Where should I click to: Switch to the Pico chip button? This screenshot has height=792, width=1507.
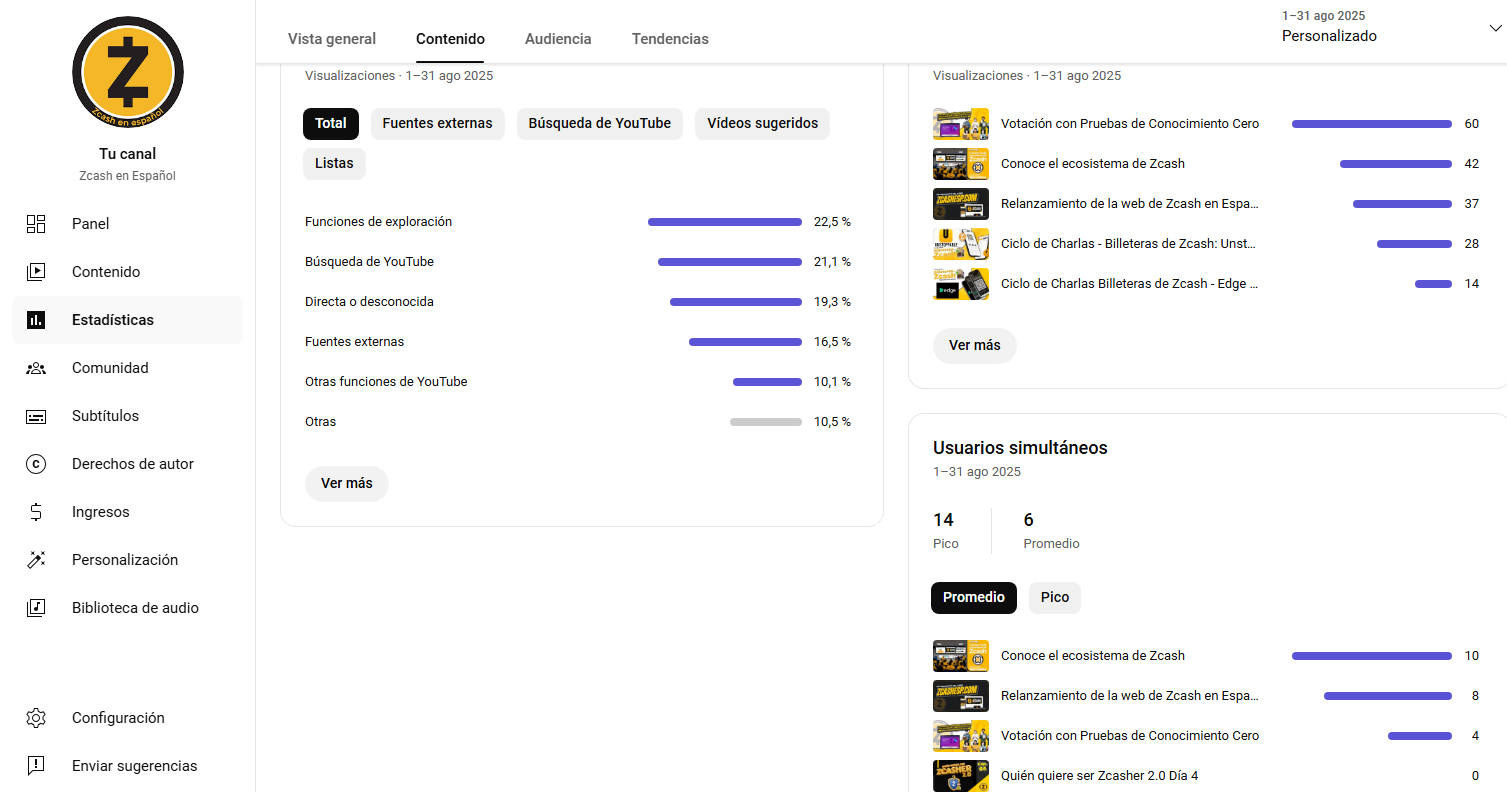1055,598
